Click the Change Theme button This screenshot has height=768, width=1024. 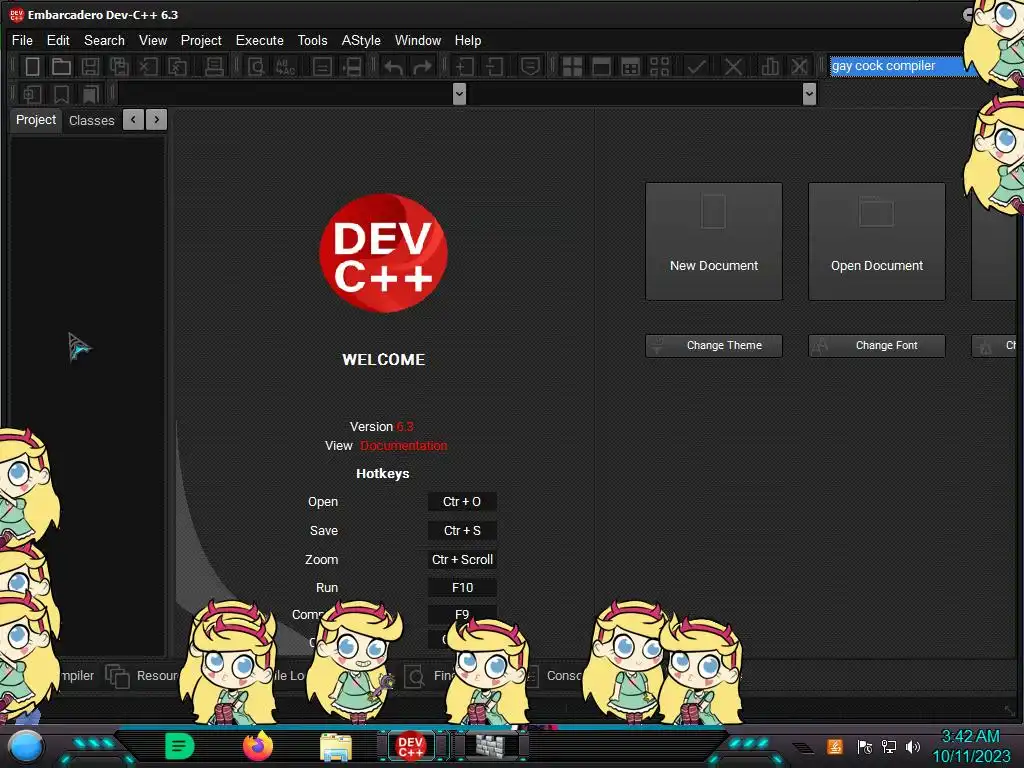click(x=714, y=345)
